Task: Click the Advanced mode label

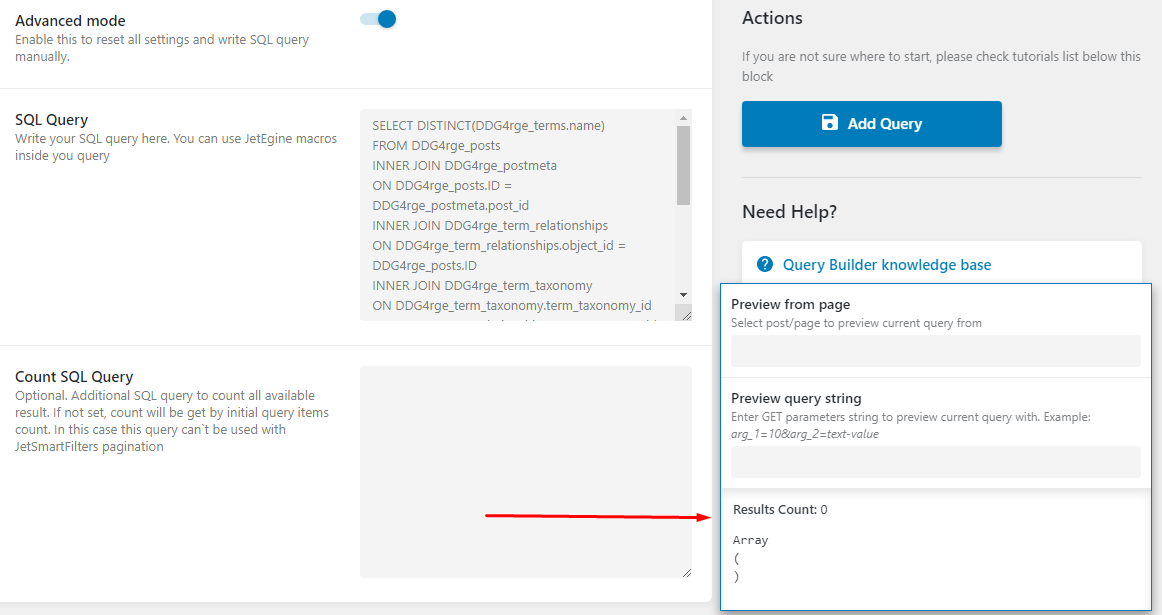Action: [x=70, y=21]
